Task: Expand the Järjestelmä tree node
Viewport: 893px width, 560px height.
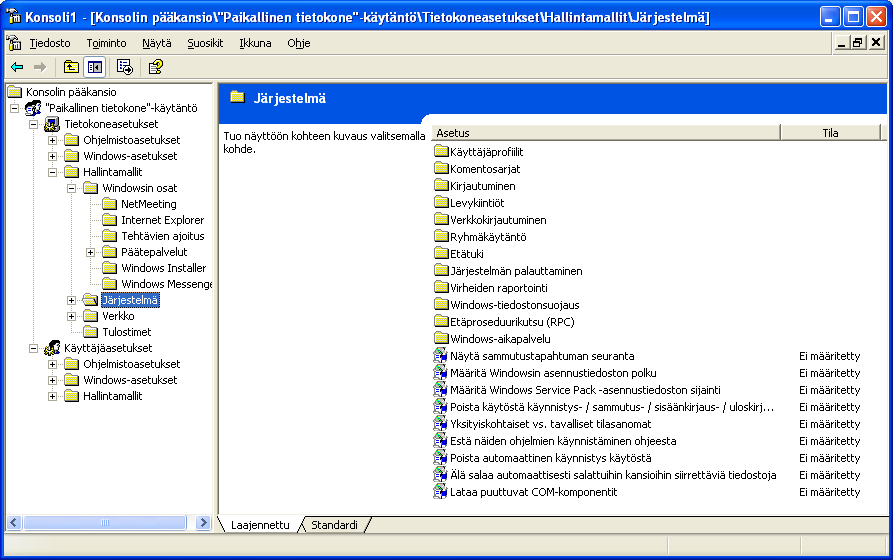Action: 71,300
